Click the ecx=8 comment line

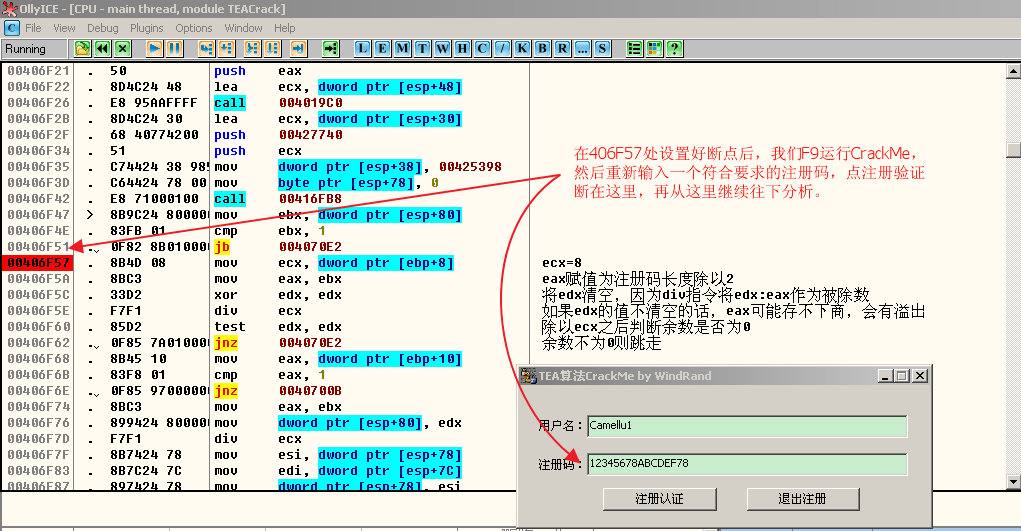(x=561, y=263)
